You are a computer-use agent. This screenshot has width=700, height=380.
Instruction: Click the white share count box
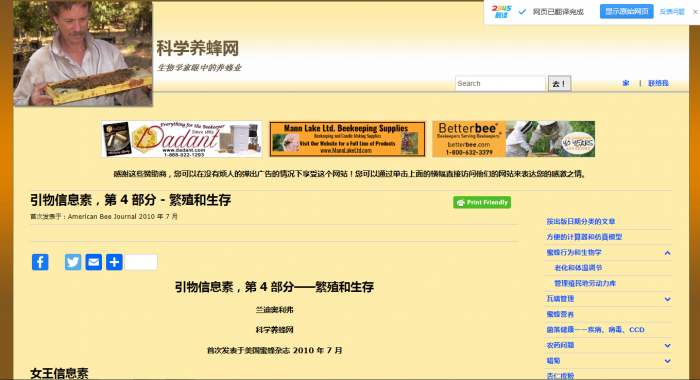click(x=141, y=262)
